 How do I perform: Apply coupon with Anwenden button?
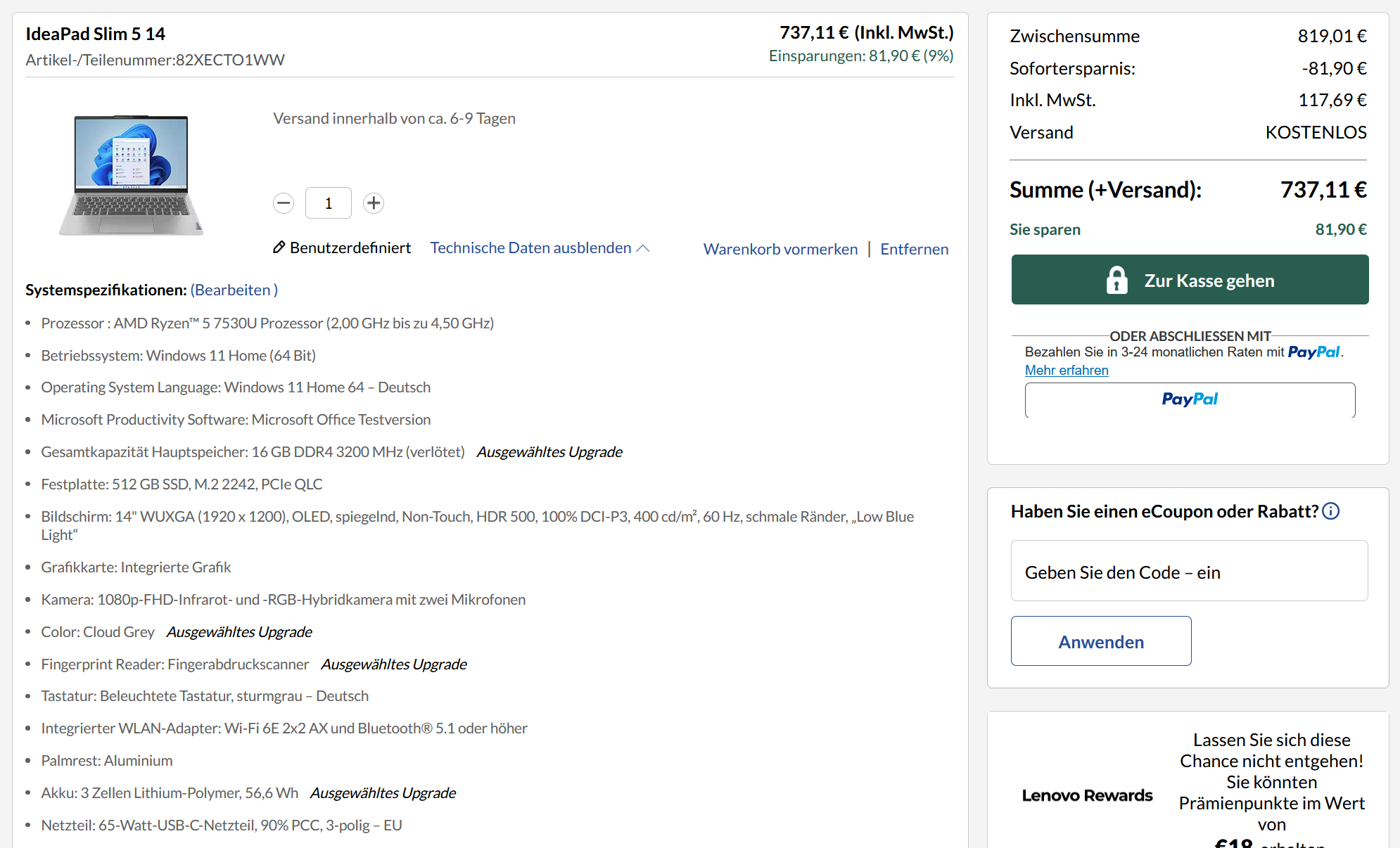[x=1101, y=641]
